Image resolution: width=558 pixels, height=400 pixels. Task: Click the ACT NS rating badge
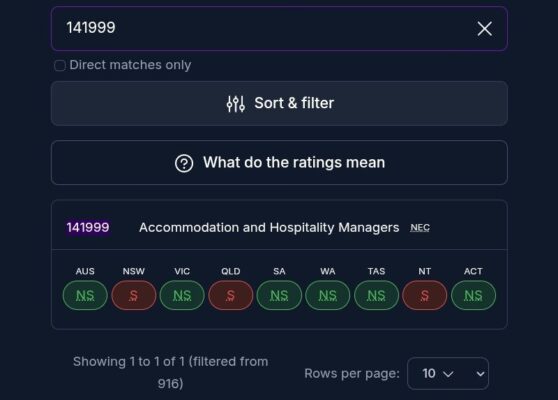pos(473,295)
